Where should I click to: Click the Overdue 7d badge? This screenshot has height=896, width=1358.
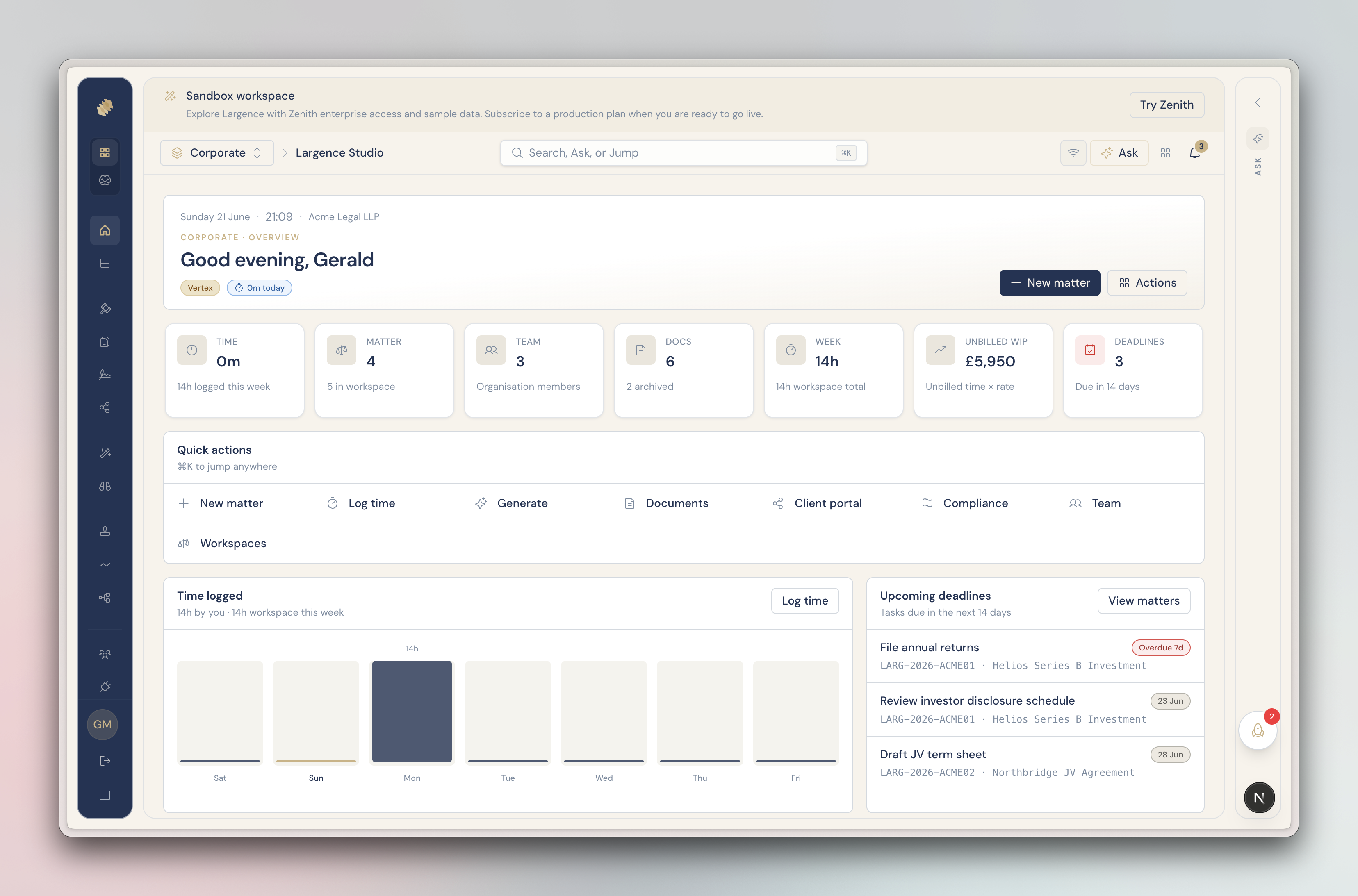(x=1161, y=648)
